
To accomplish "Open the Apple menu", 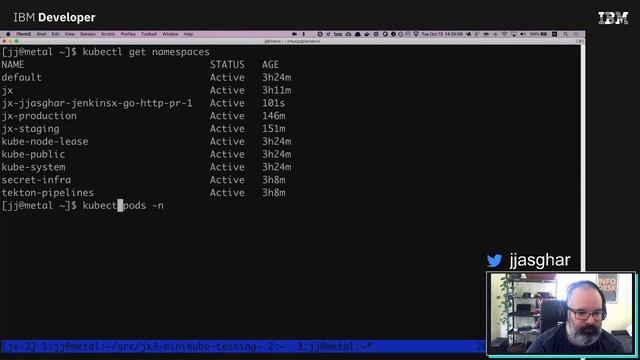I will point(8,34).
